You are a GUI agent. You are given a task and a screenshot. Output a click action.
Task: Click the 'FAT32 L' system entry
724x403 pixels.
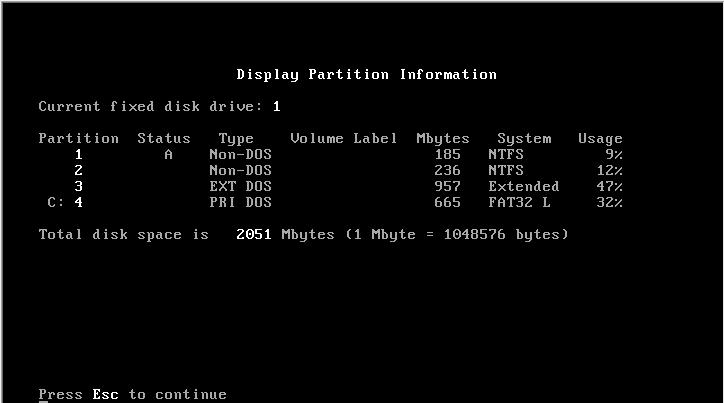519,202
